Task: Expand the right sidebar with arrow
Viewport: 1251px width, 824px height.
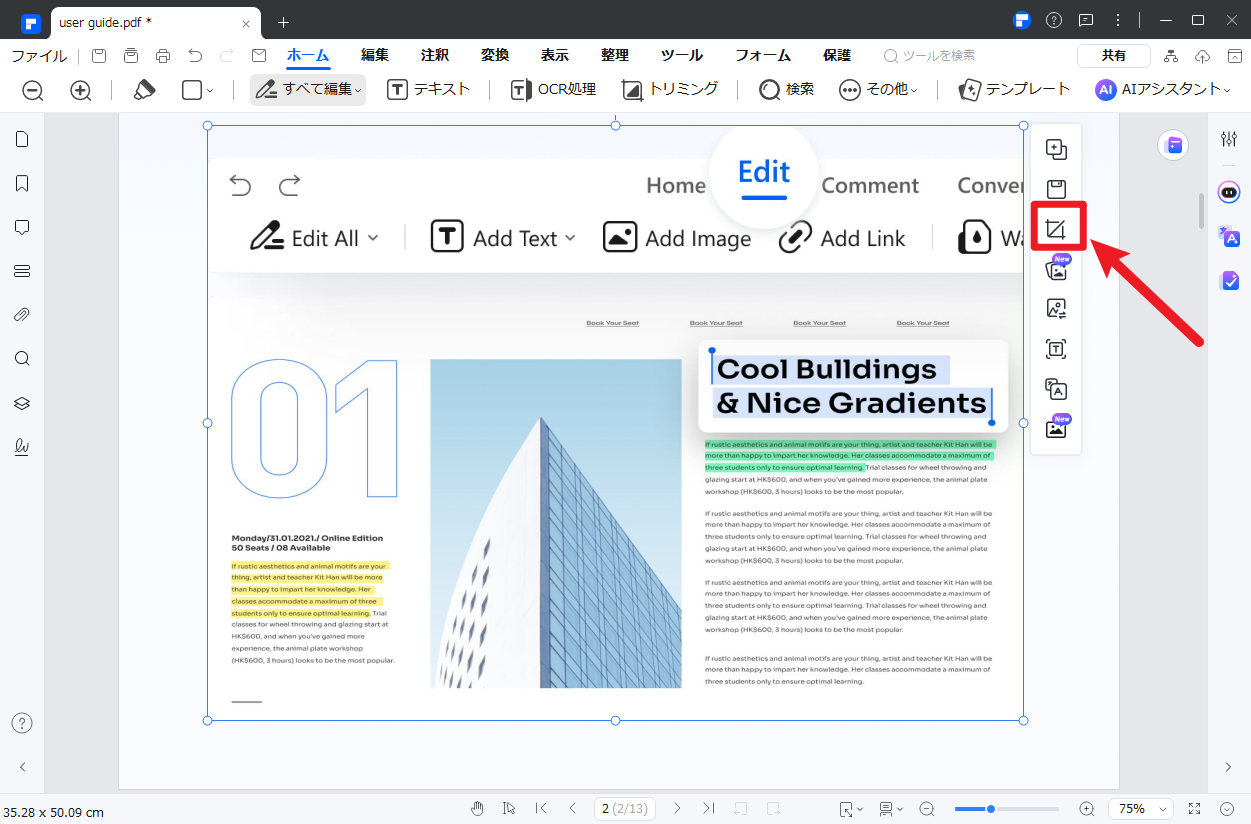Action: 1229,767
